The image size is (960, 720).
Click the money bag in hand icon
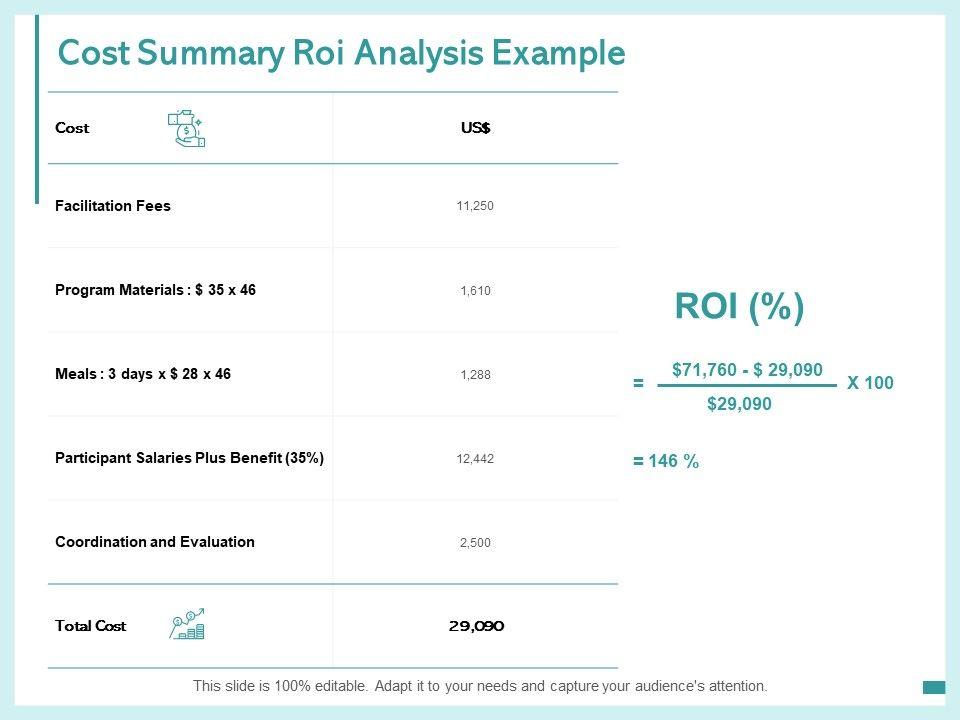(x=187, y=129)
